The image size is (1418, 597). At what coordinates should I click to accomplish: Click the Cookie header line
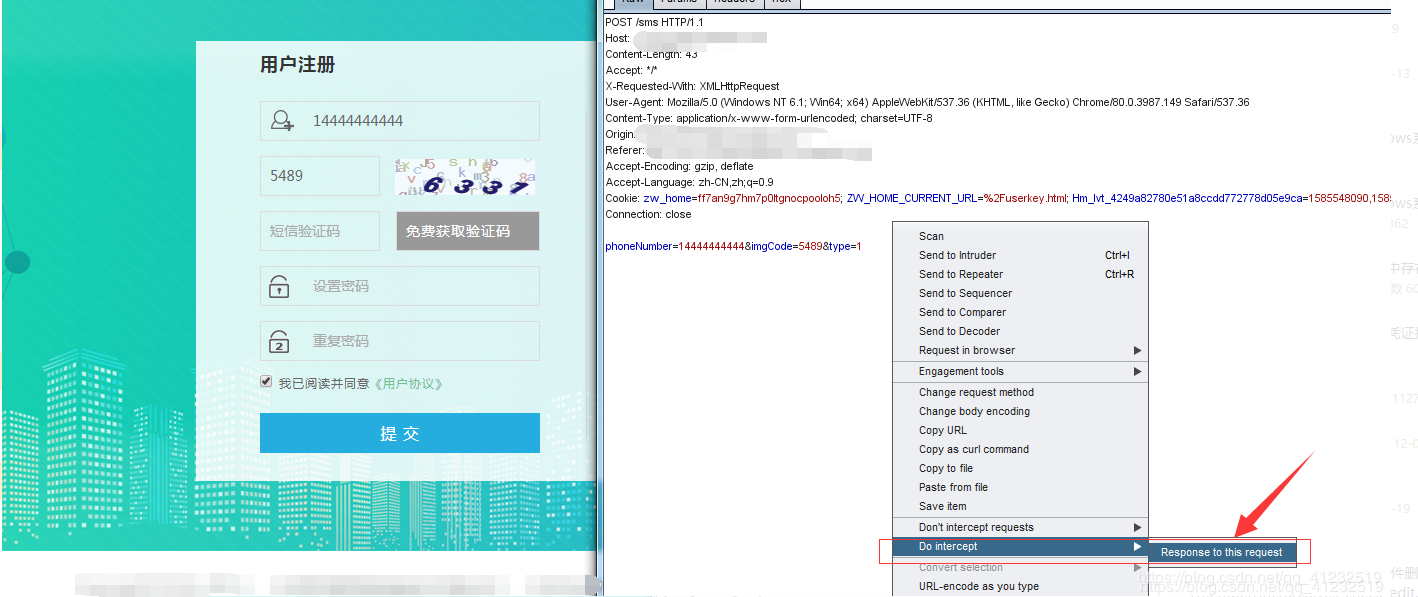(x=998, y=198)
